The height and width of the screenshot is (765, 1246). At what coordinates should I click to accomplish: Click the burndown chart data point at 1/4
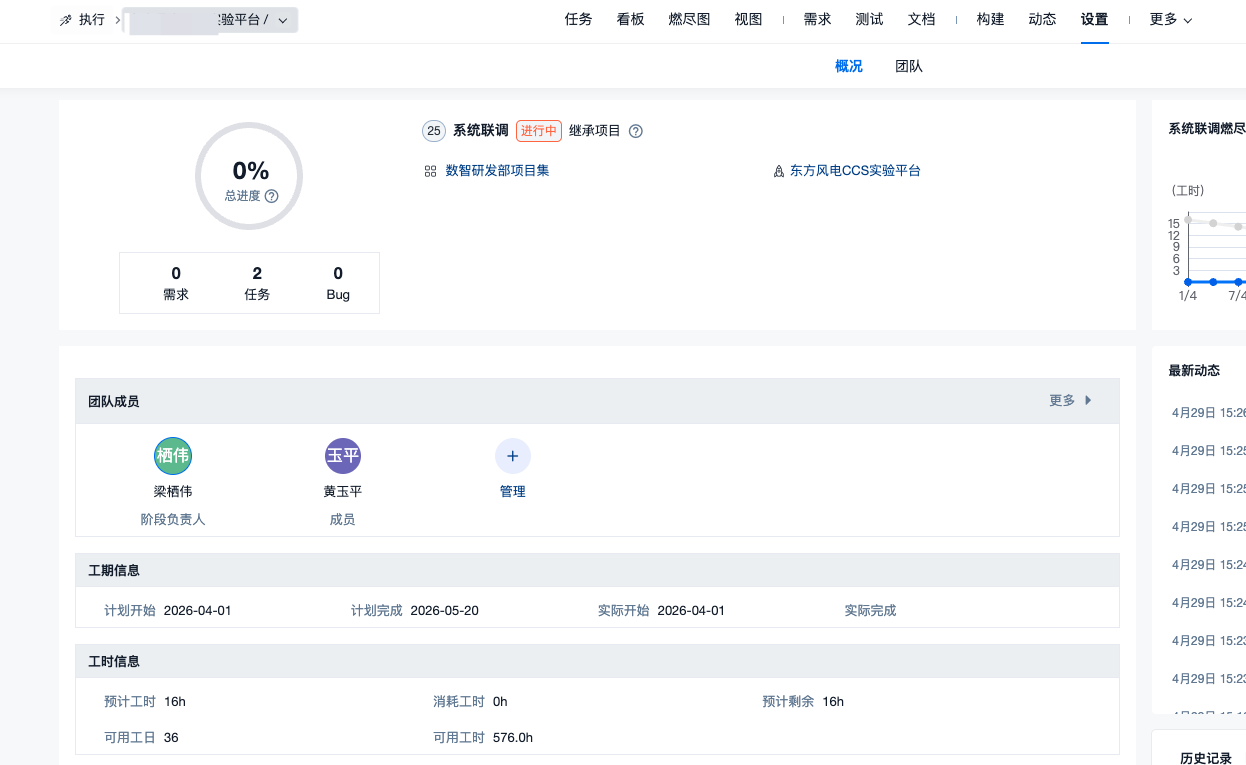[1188, 282]
